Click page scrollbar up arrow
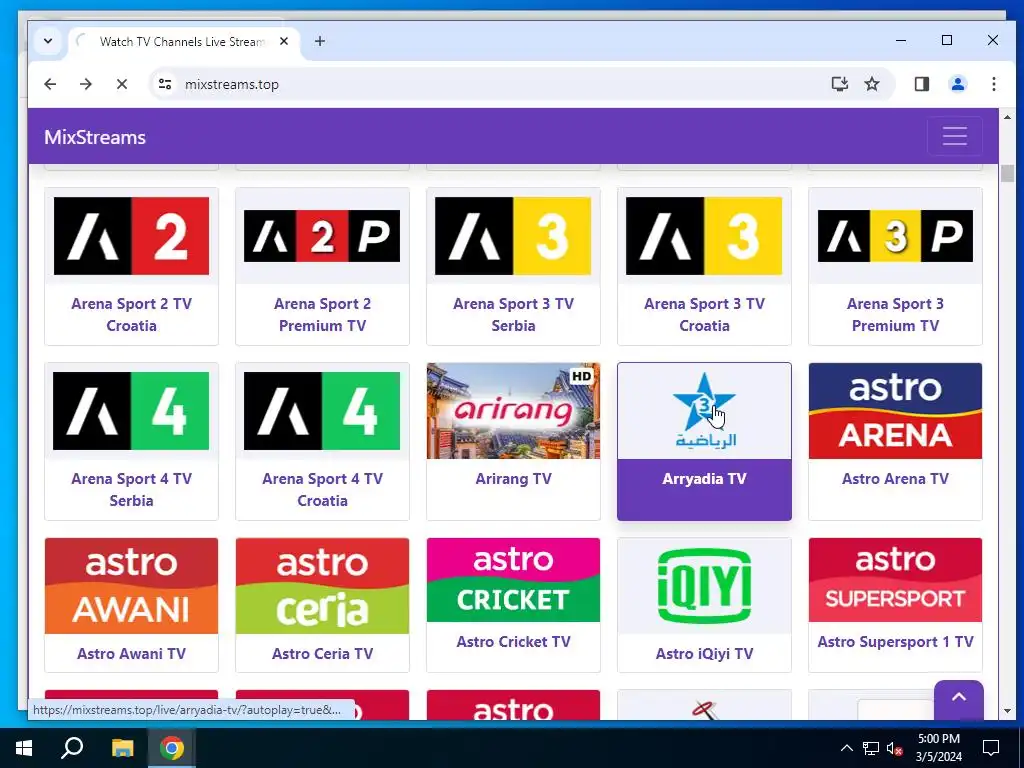The width and height of the screenshot is (1024, 768). pyautogui.click(x=1007, y=118)
